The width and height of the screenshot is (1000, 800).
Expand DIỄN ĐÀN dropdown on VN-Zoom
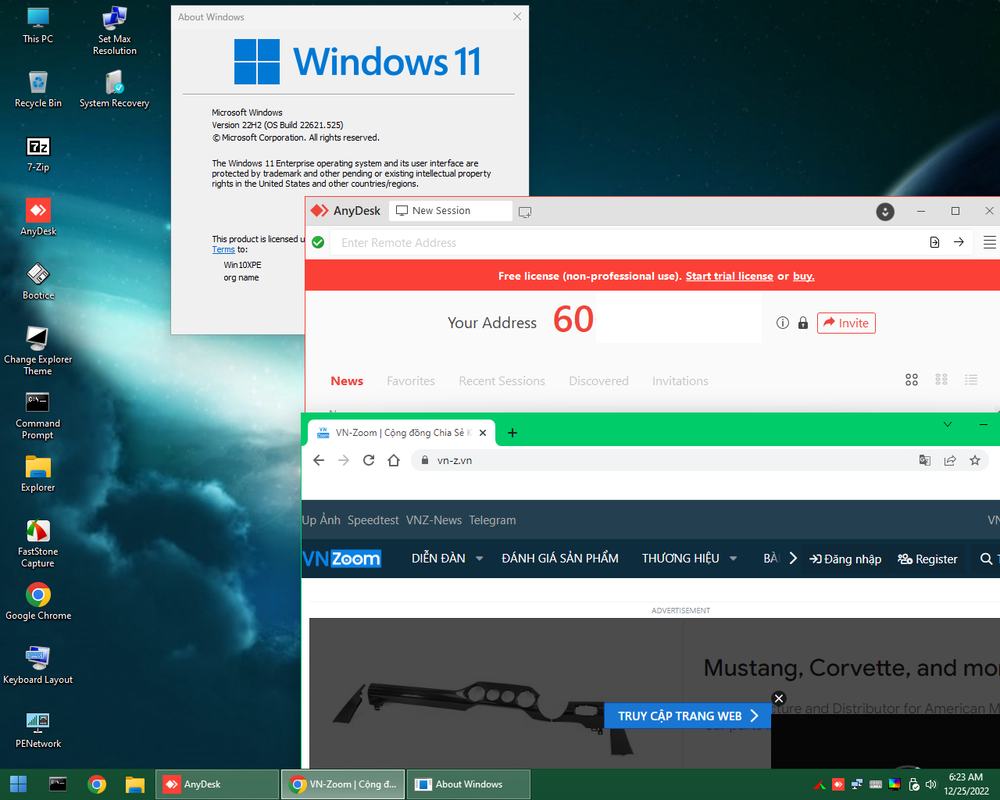479,559
